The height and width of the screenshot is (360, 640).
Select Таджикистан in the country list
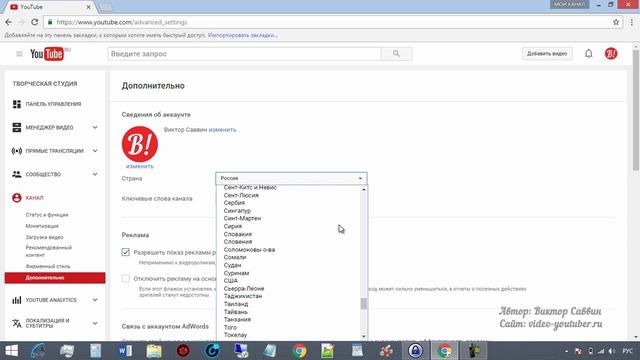[x=243, y=296]
